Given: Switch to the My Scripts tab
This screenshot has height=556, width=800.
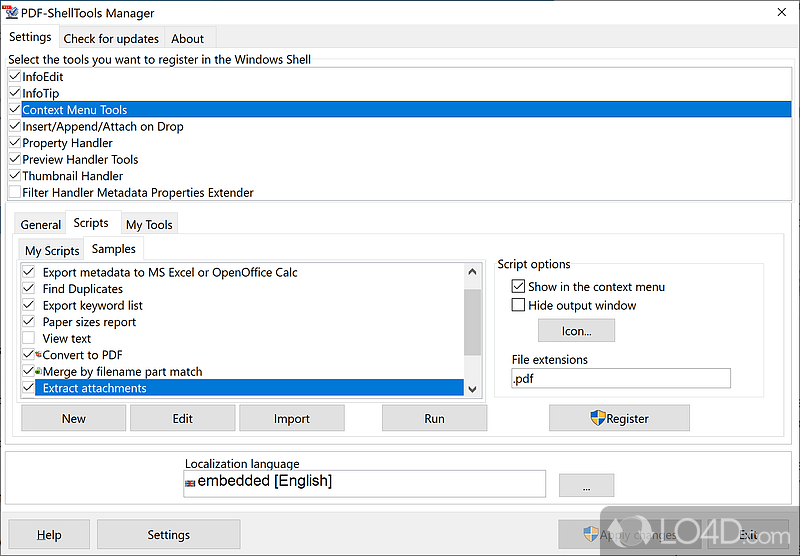Looking at the screenshot, I should click(x=52, y=250).
